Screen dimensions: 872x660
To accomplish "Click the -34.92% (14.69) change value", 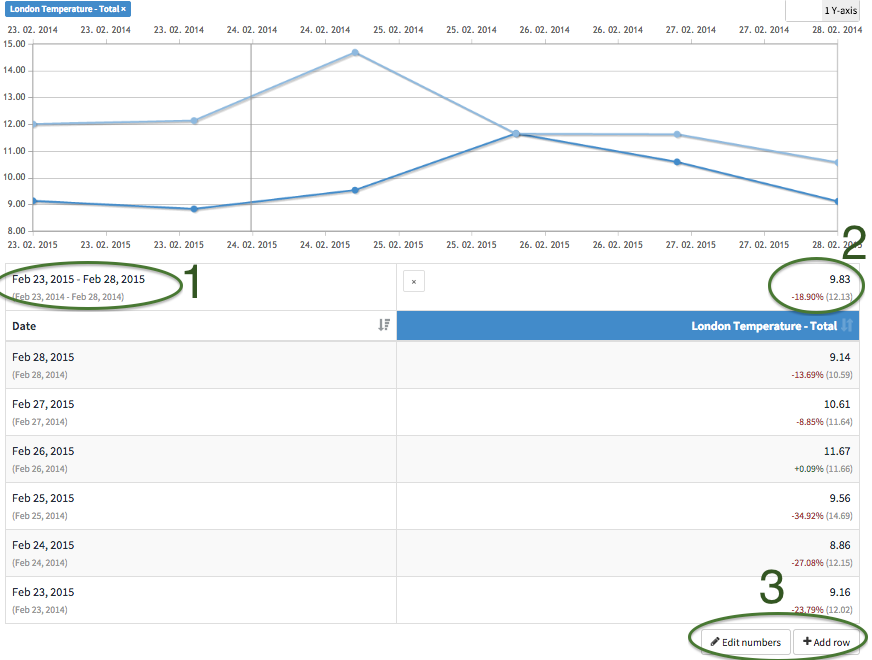I will click(x=821, y=516).
